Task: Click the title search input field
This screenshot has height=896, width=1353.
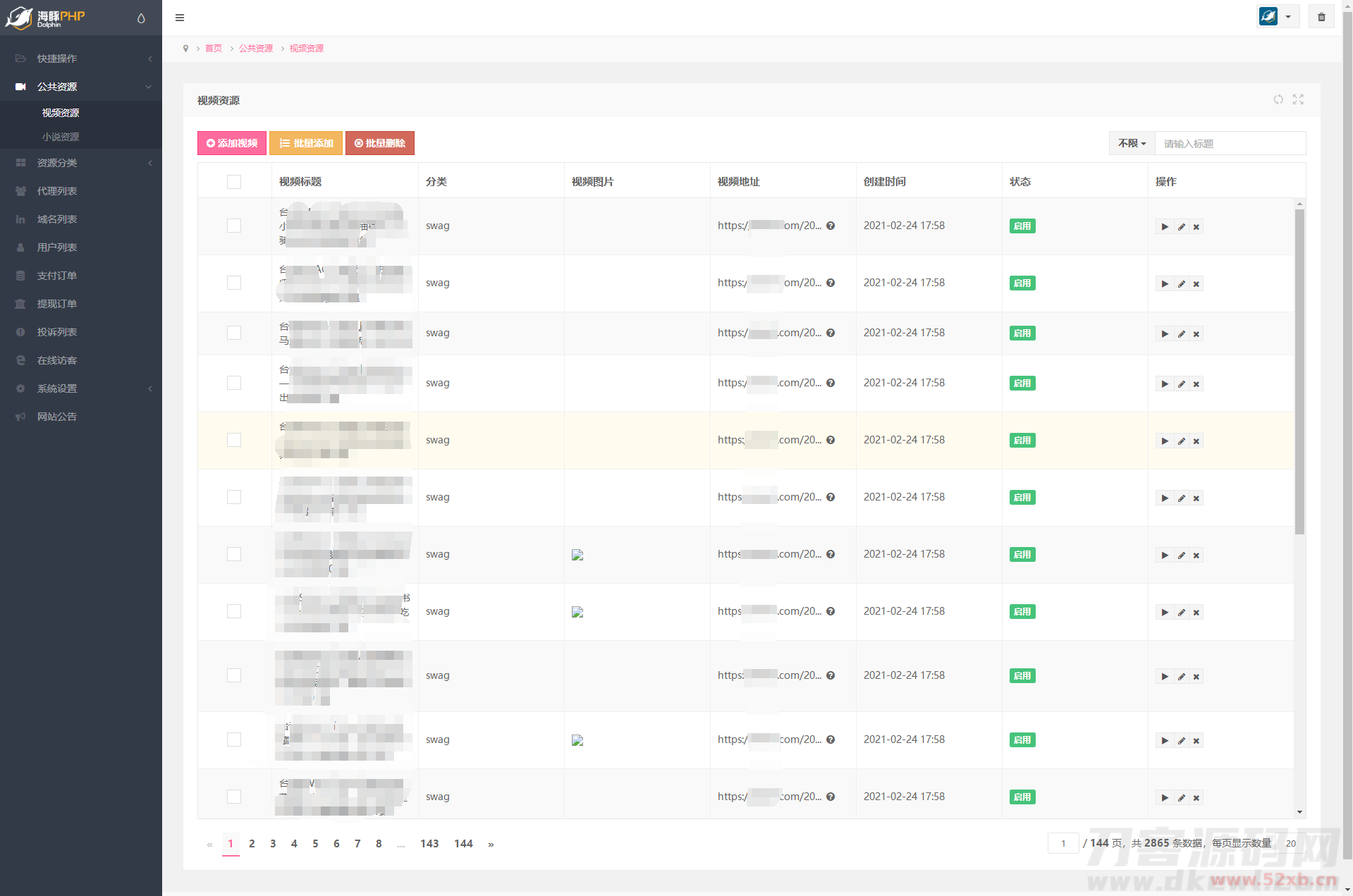Action: pos(1230,144)
